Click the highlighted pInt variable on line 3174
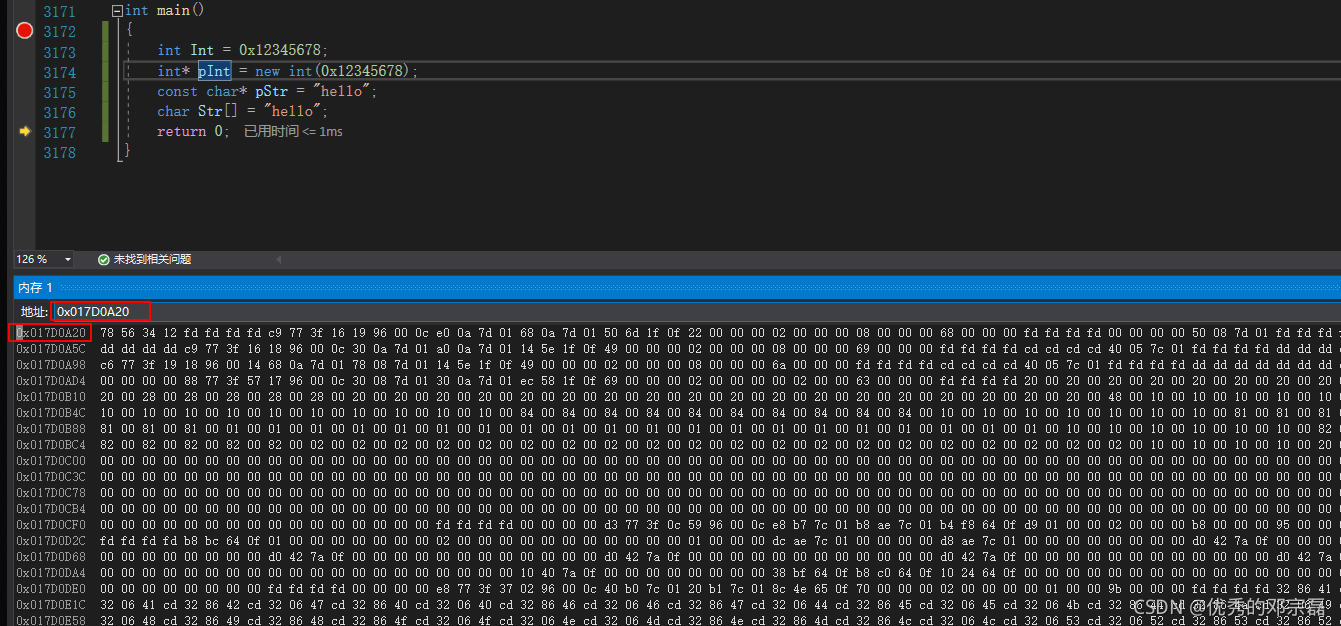Screen dimensions: 1341x626 click(214, 71)
